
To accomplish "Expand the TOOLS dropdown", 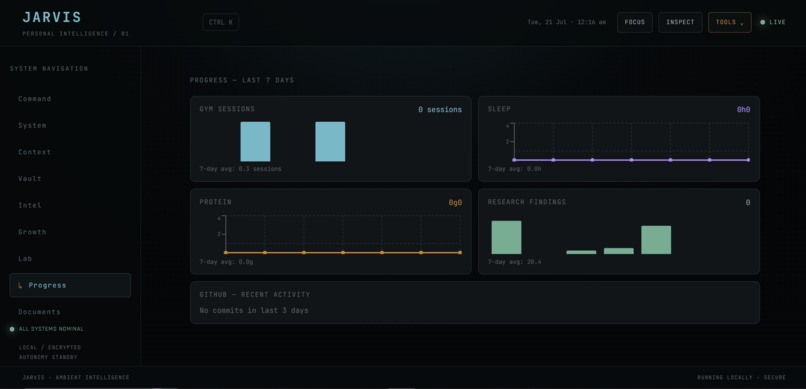I will point(729,23).
